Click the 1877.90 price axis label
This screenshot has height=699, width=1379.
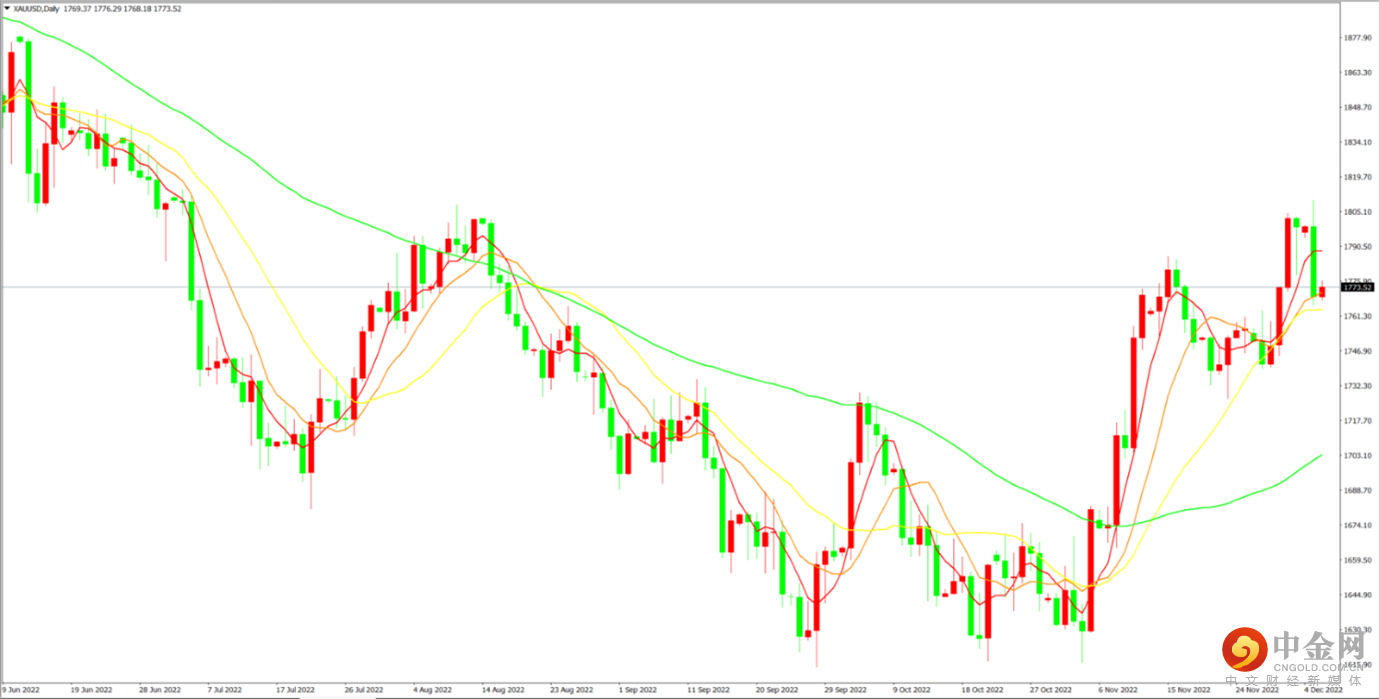pos(1356,38)
